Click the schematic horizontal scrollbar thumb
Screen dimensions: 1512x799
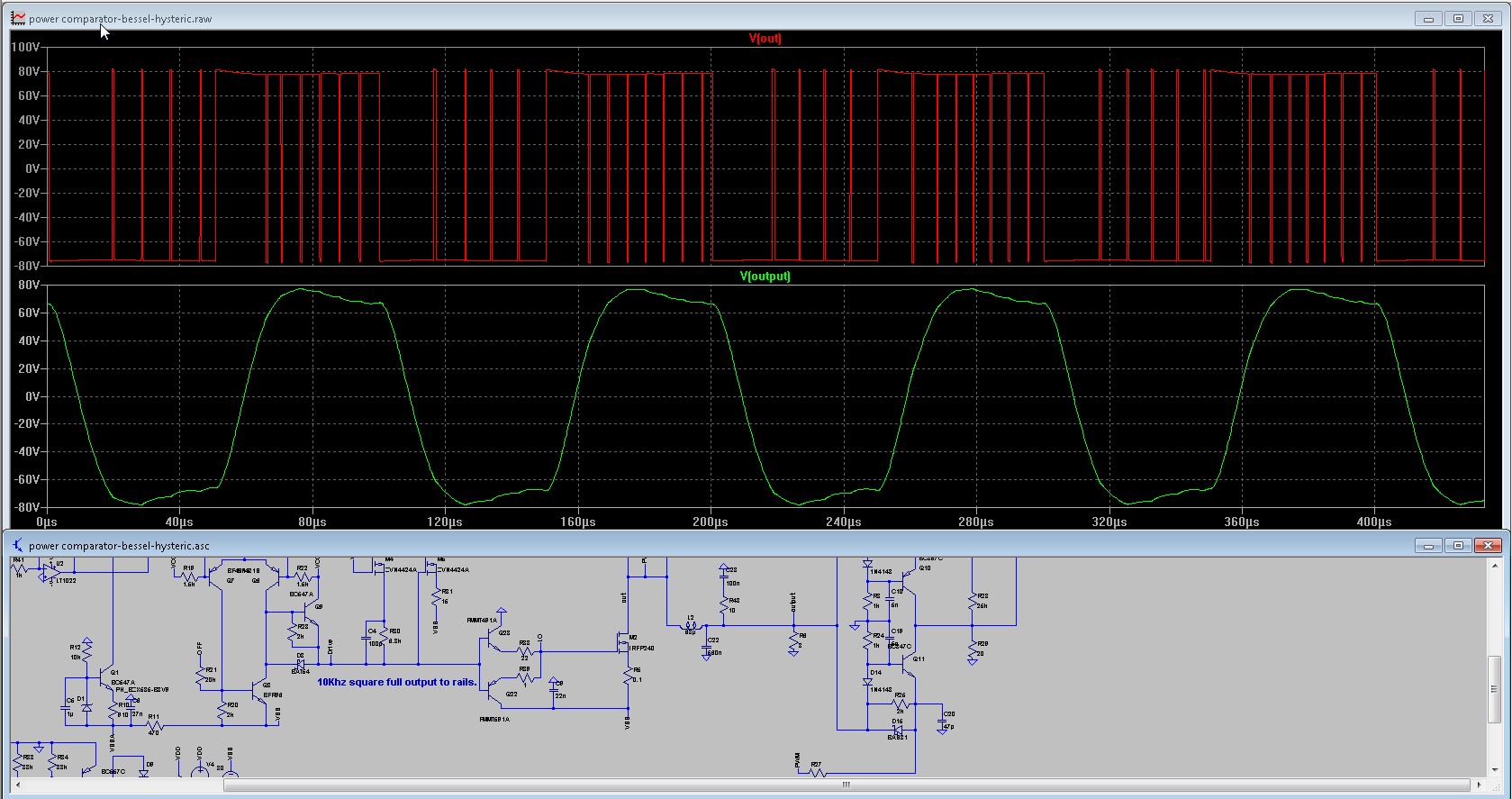click(847, 785)
